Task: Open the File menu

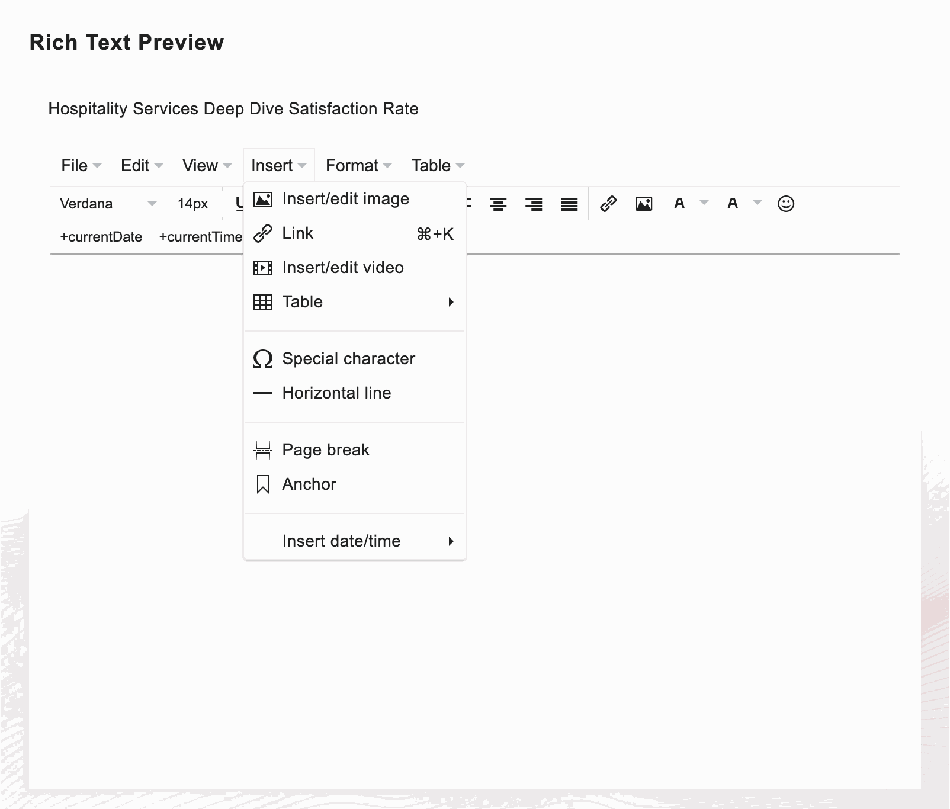Action: pos(81,165)
